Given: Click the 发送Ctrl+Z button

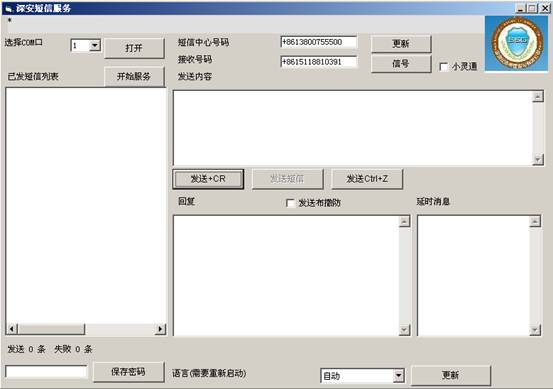Looking at the screenshot, I should point(367,179).
